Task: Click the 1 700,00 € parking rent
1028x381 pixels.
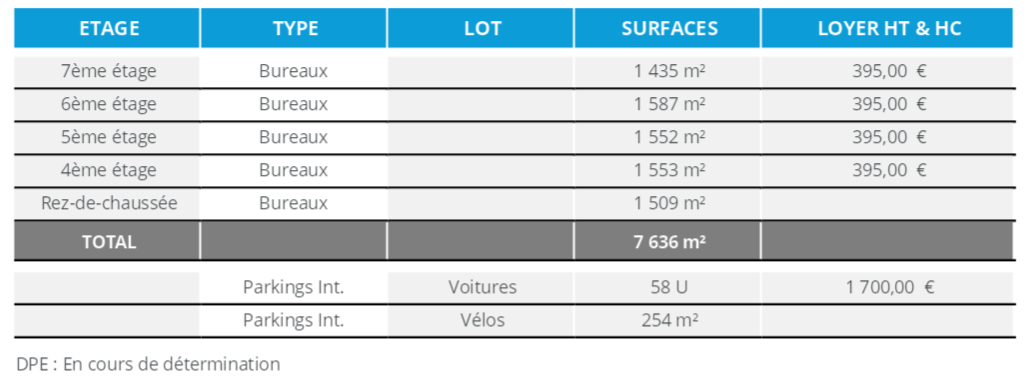Action: (888, 287)
